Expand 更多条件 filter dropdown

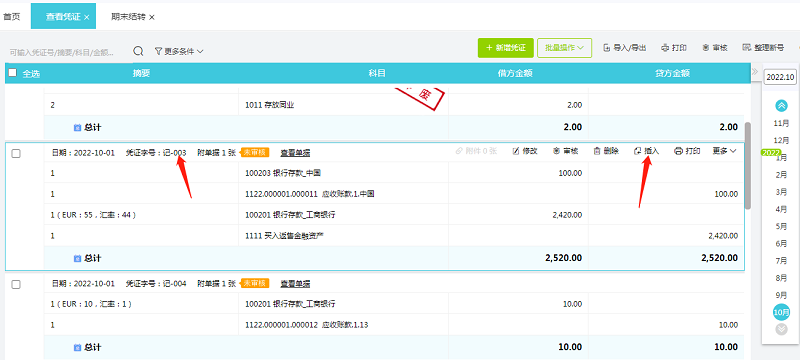point(179,51)
